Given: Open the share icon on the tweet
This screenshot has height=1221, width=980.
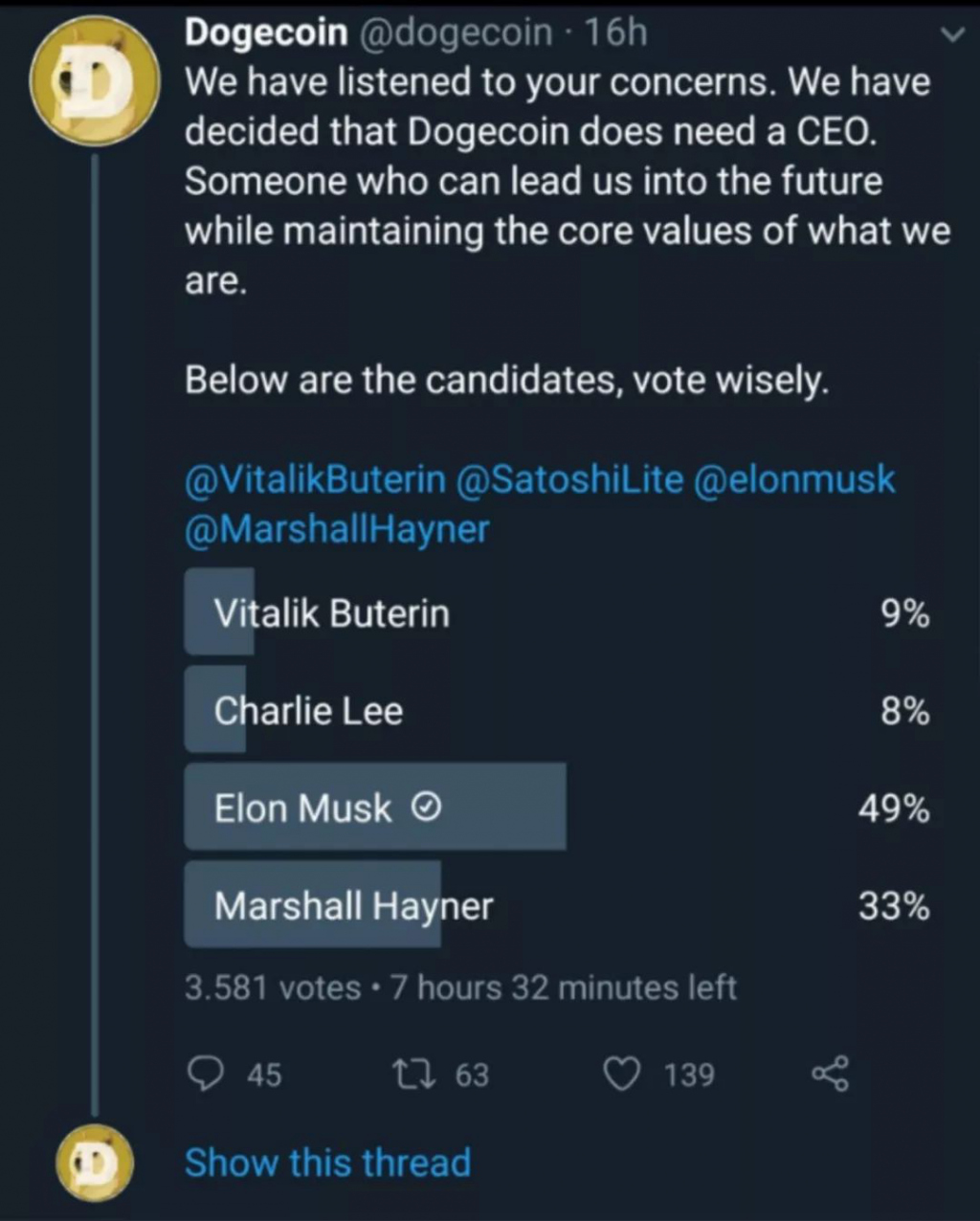Looking at the screenshot, I should pos(829,1074).
